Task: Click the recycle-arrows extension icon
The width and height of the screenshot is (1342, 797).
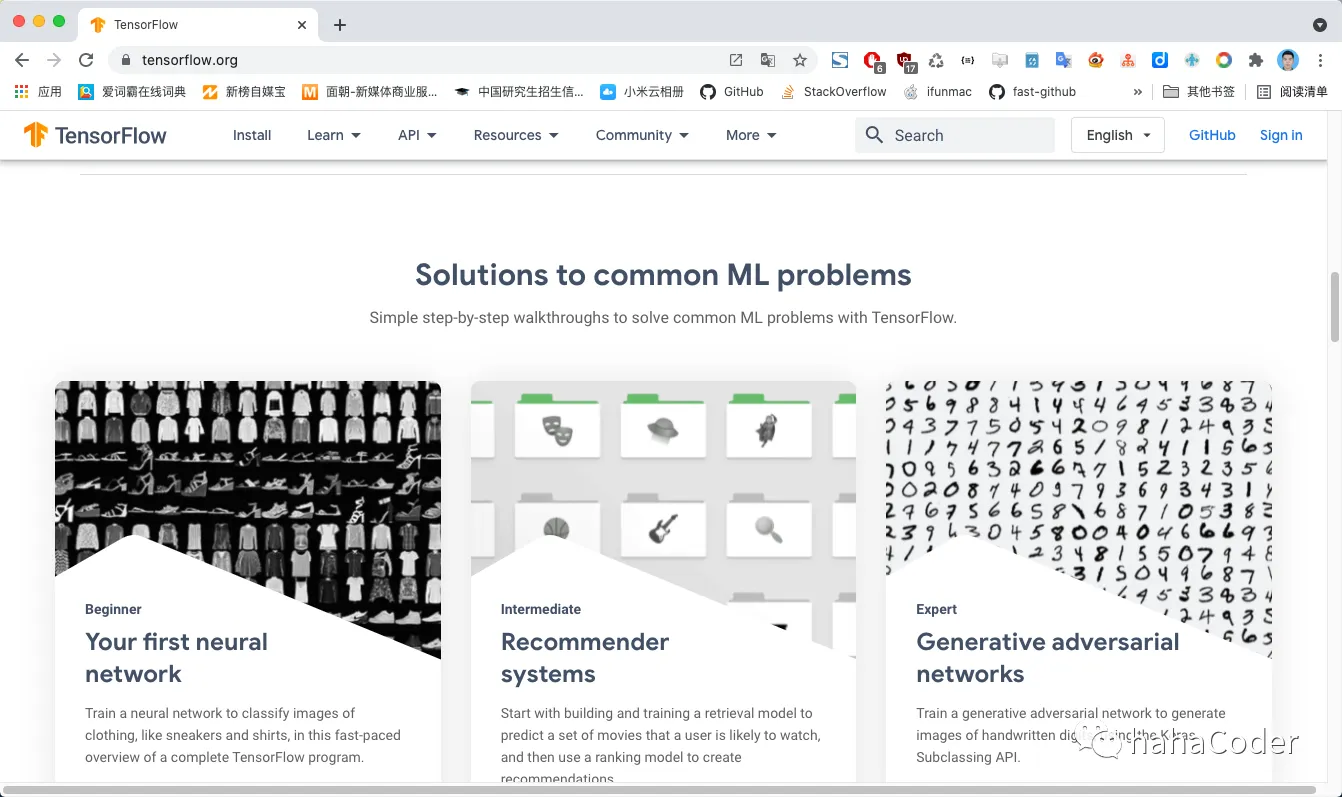Action: [x=936, y=60]
